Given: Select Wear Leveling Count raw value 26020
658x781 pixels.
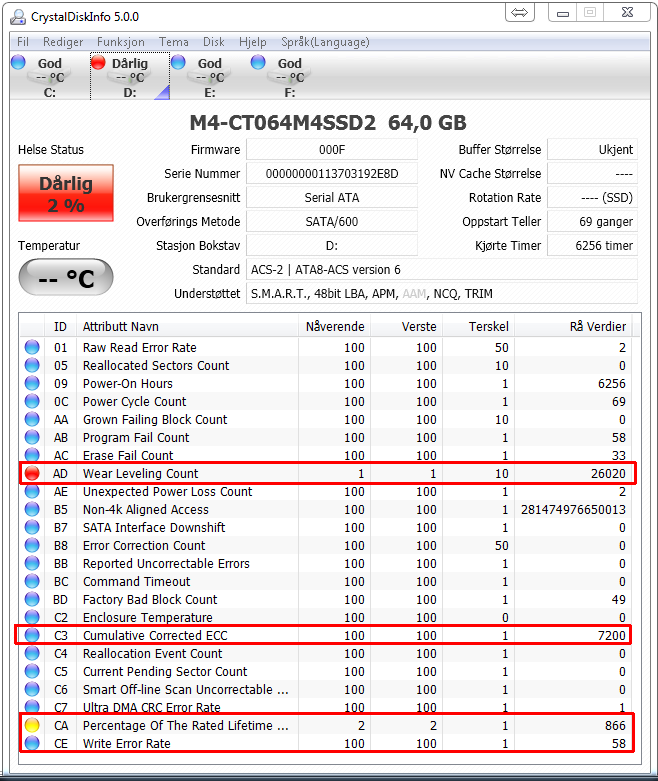Looking at the screenshot, I should click(608, 473).
